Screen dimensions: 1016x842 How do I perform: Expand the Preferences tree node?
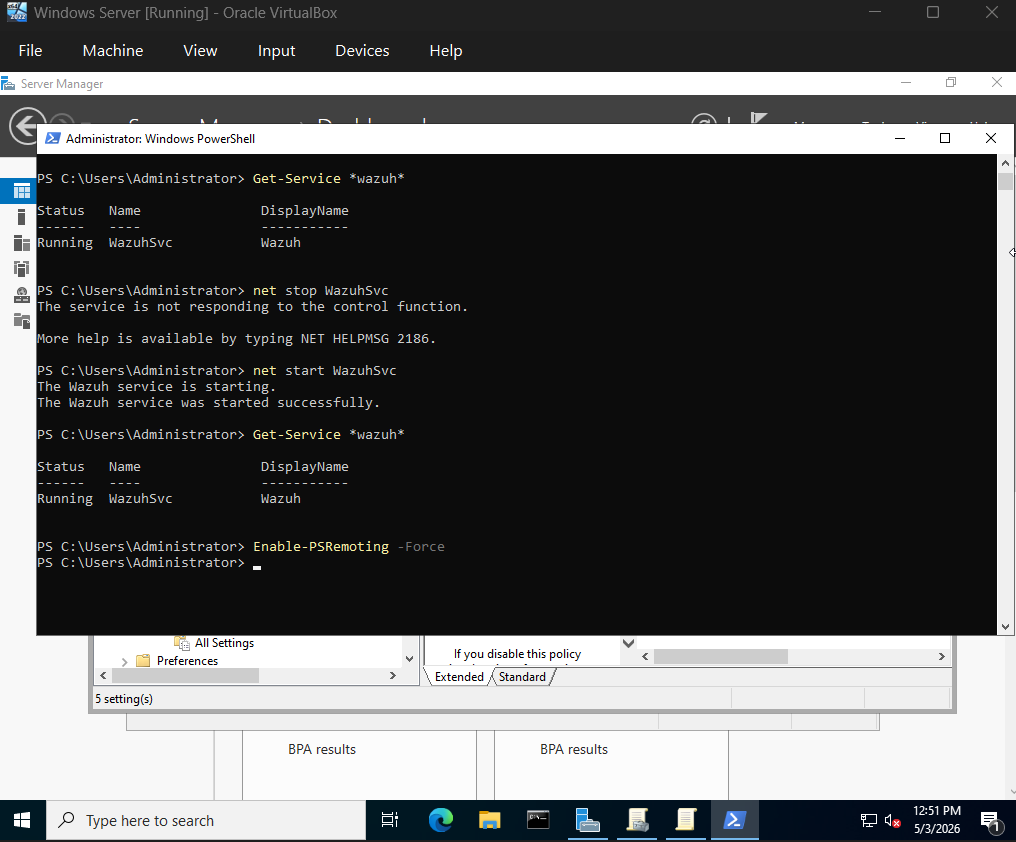[x=124, y=661]
